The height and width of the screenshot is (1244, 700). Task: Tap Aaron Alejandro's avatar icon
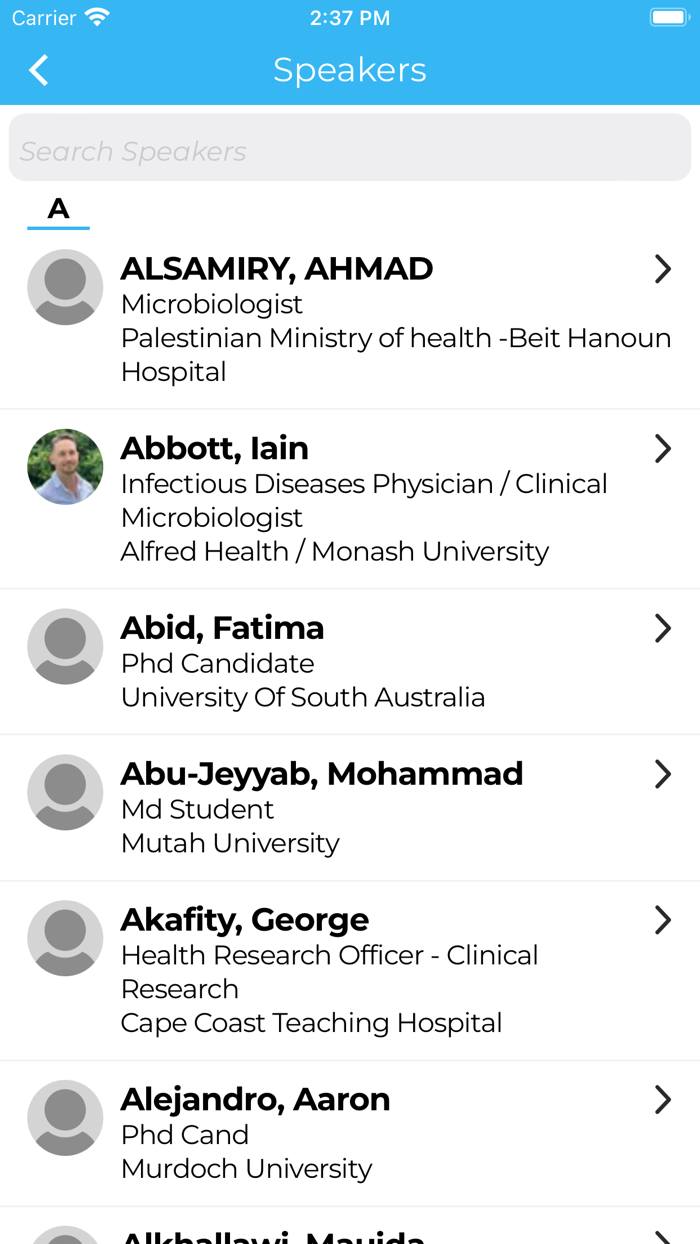pyautogui.click(x=65, y=1118)
